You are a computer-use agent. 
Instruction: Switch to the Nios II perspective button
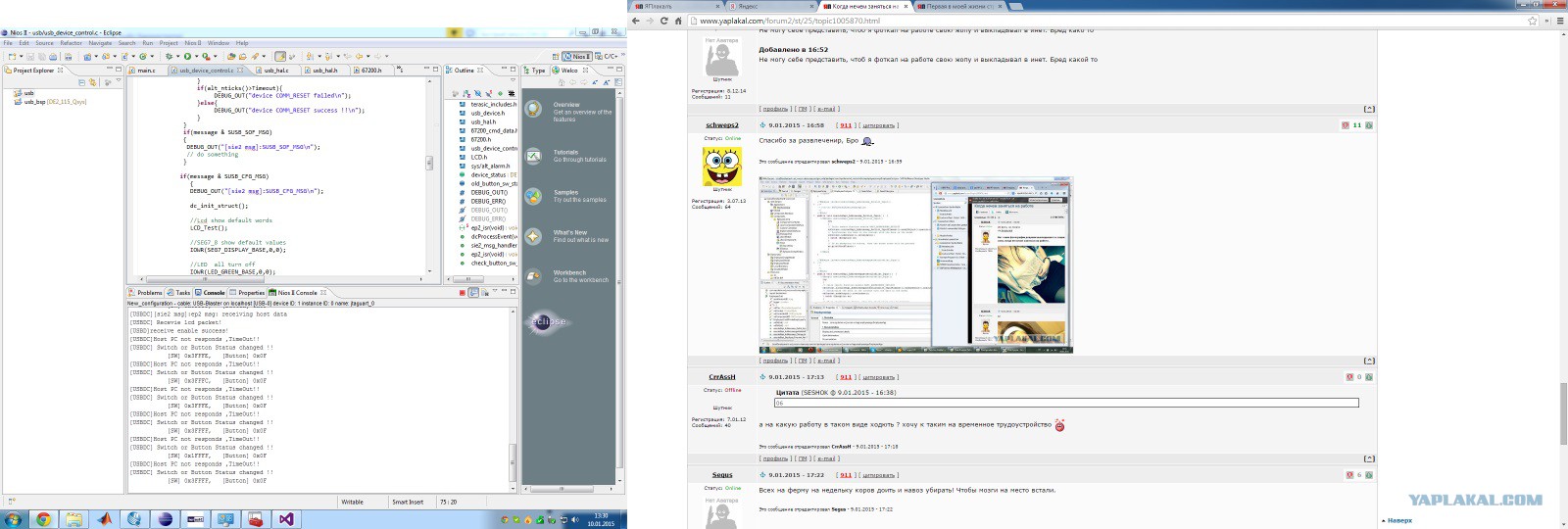pyautogui.click(x=576, y=57)
